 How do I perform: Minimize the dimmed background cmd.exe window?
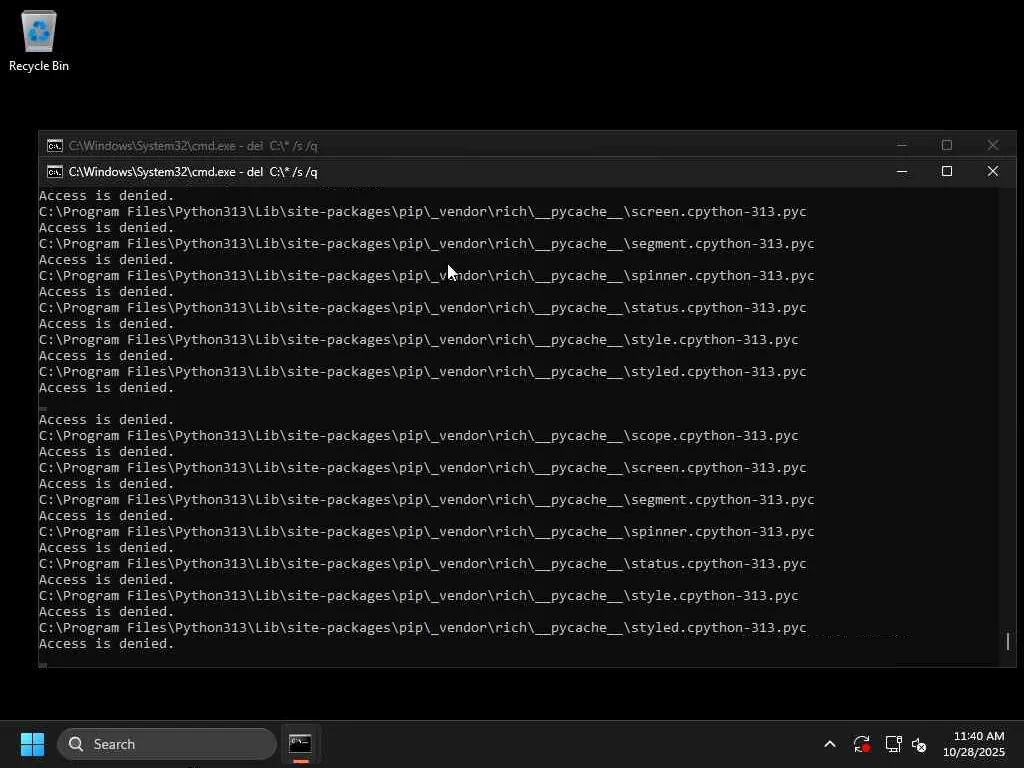pyautogui.click(x=902, y=145)
